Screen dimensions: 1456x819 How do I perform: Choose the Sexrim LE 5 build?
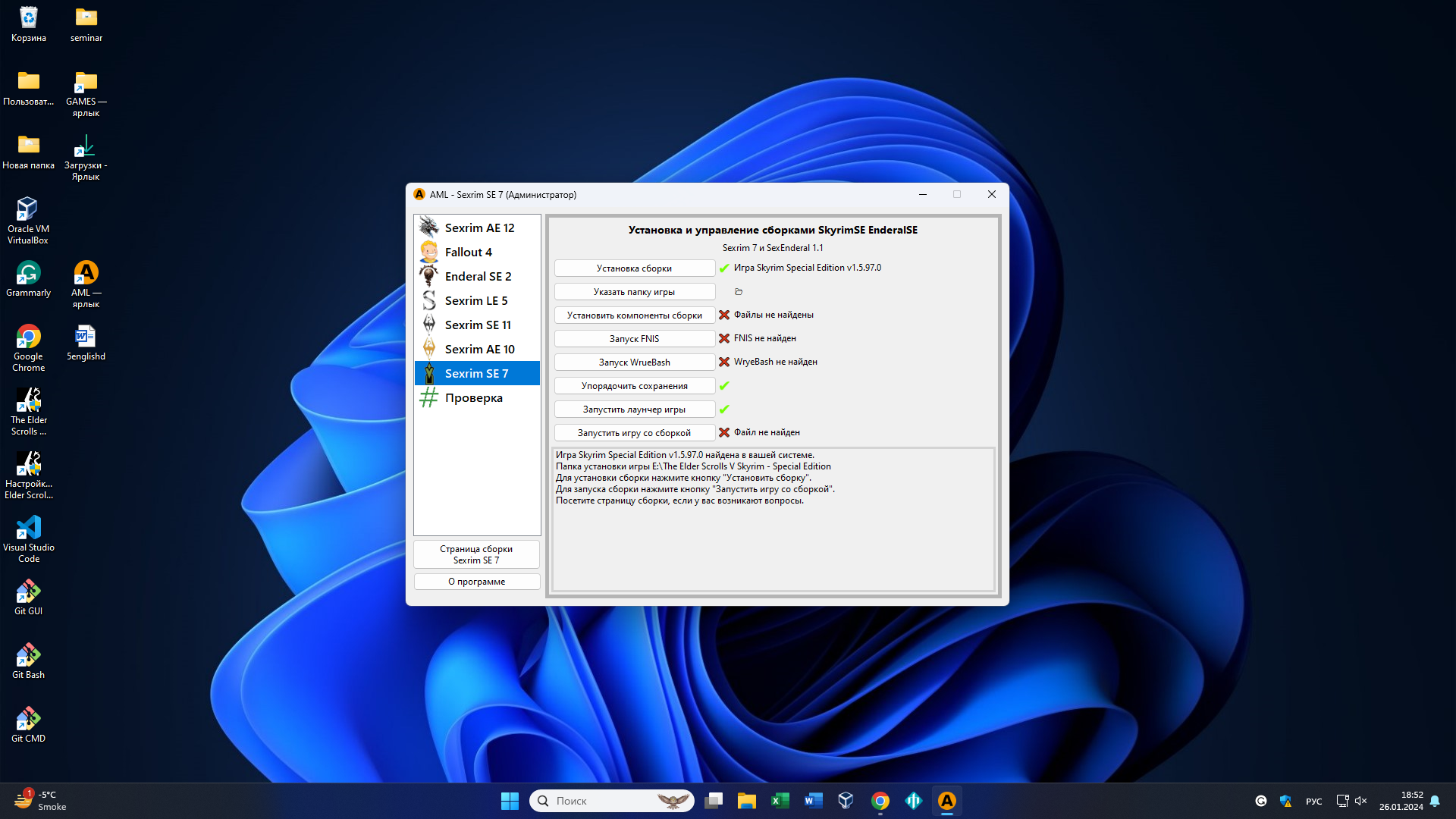tap(475, 301)
